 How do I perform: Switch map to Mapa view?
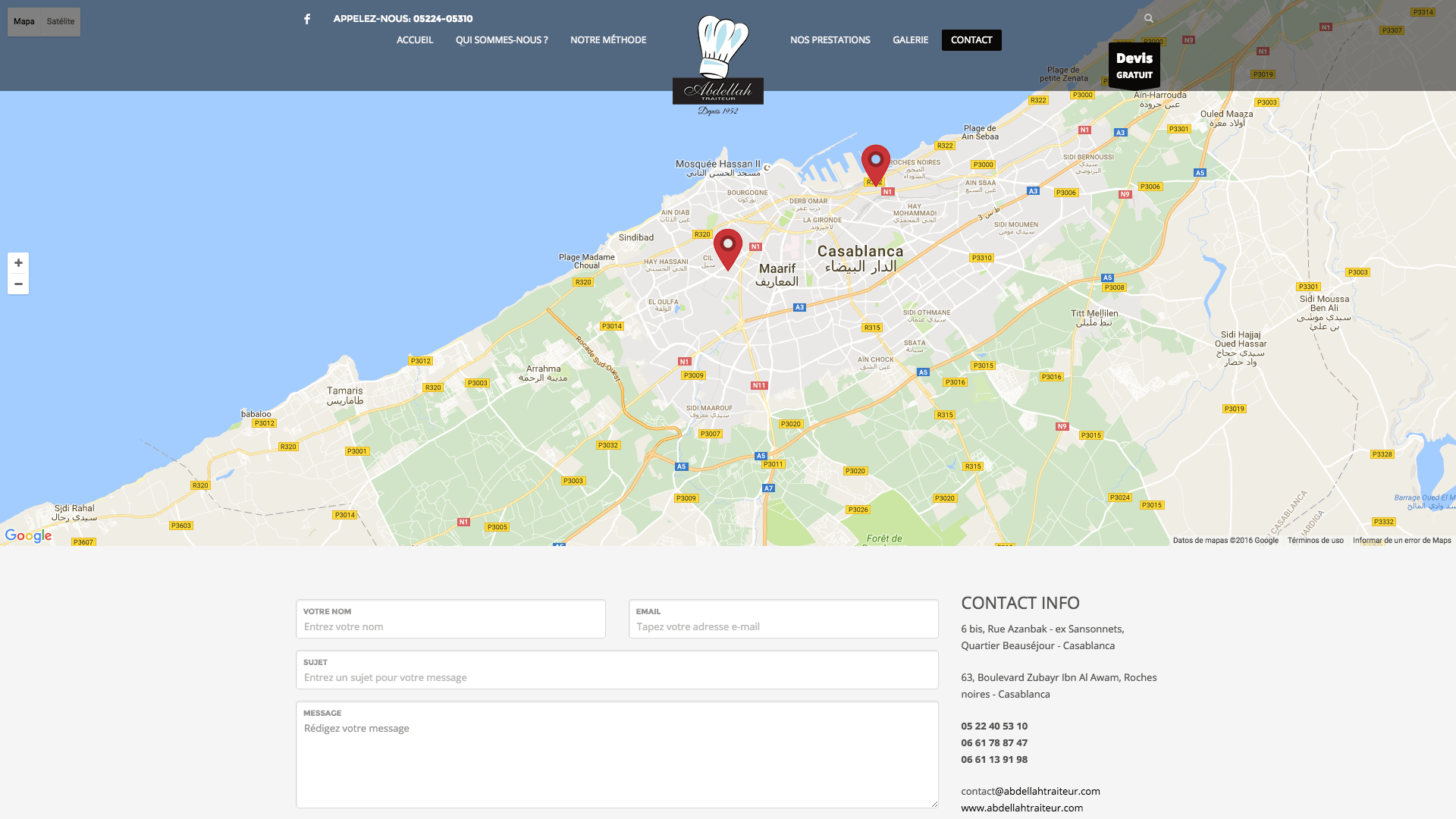[24, 22]
